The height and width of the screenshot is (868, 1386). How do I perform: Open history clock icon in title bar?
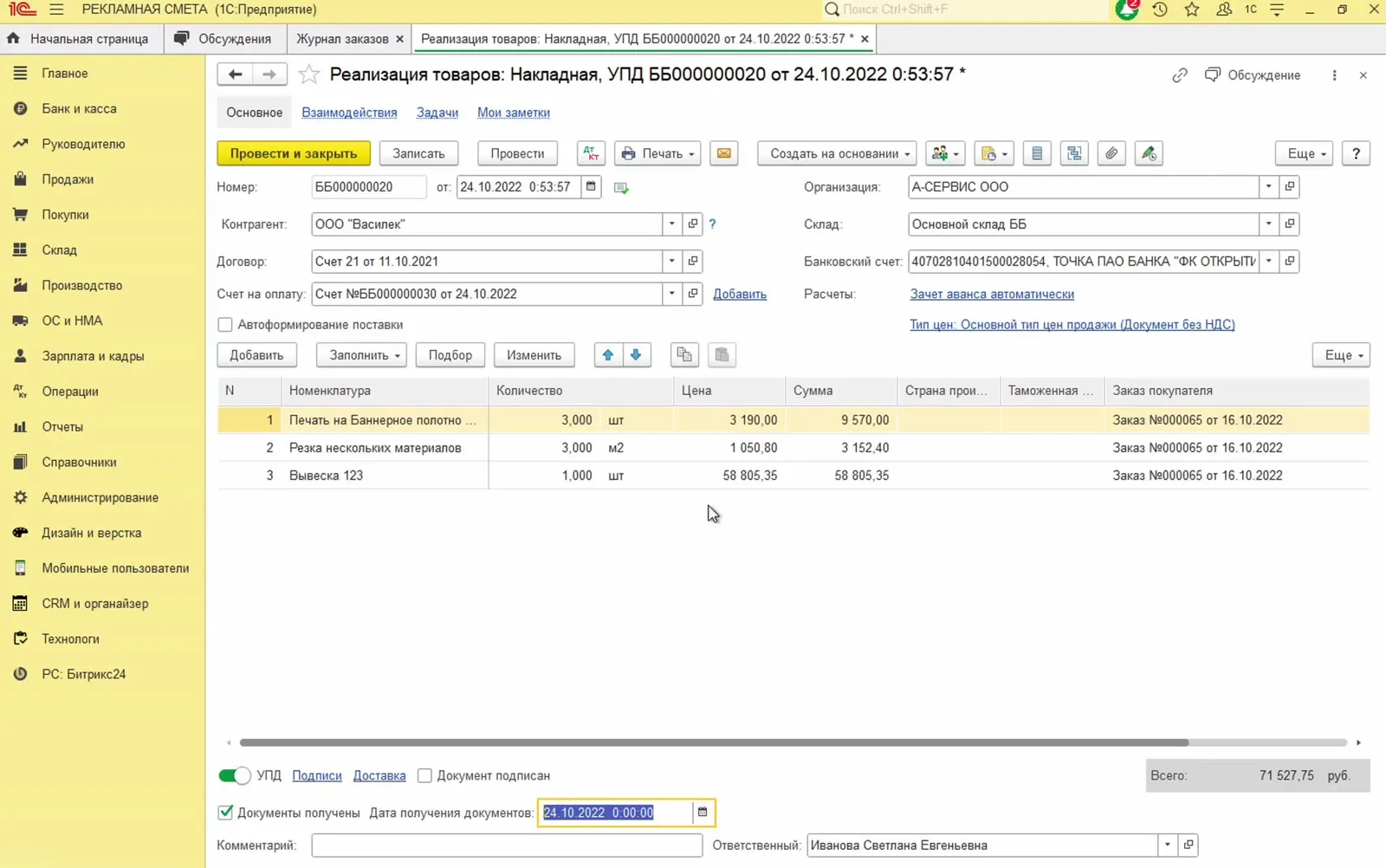1159,10
